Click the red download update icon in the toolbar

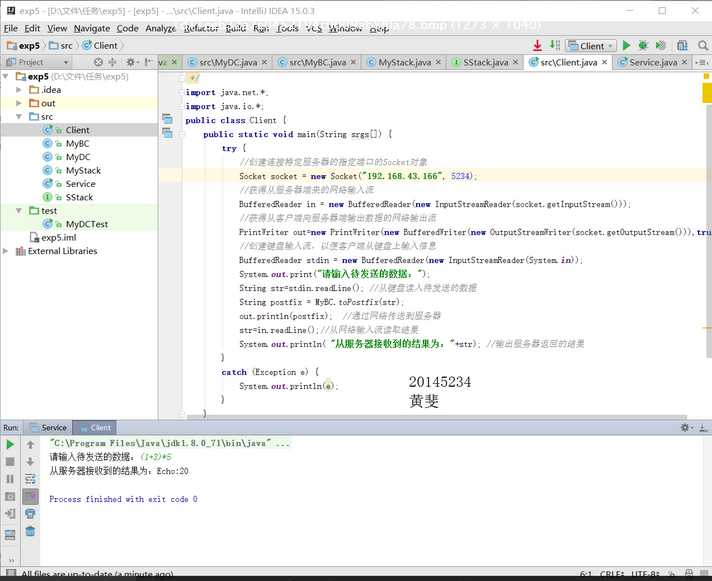(537, 45)
